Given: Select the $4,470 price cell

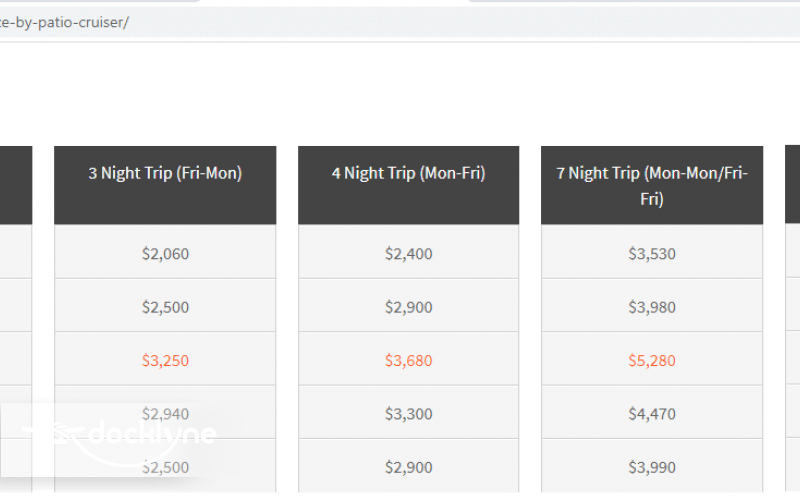Looking at the screenshot, I should [x=652, y=414].
